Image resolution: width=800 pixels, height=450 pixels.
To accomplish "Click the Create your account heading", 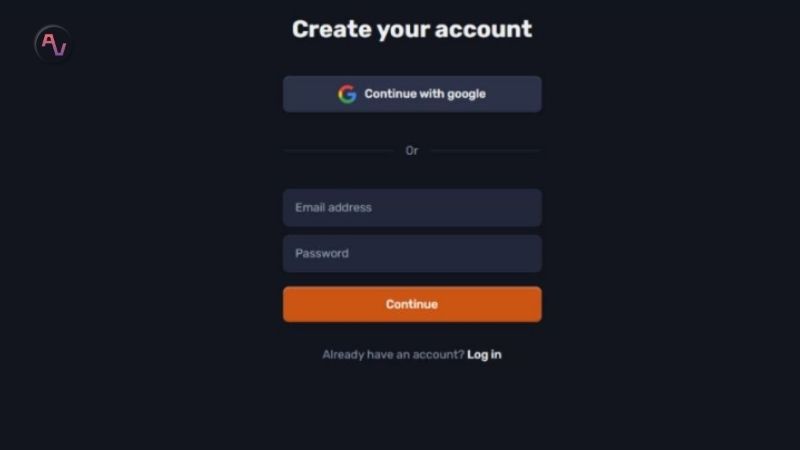I will tap(412, 29).
